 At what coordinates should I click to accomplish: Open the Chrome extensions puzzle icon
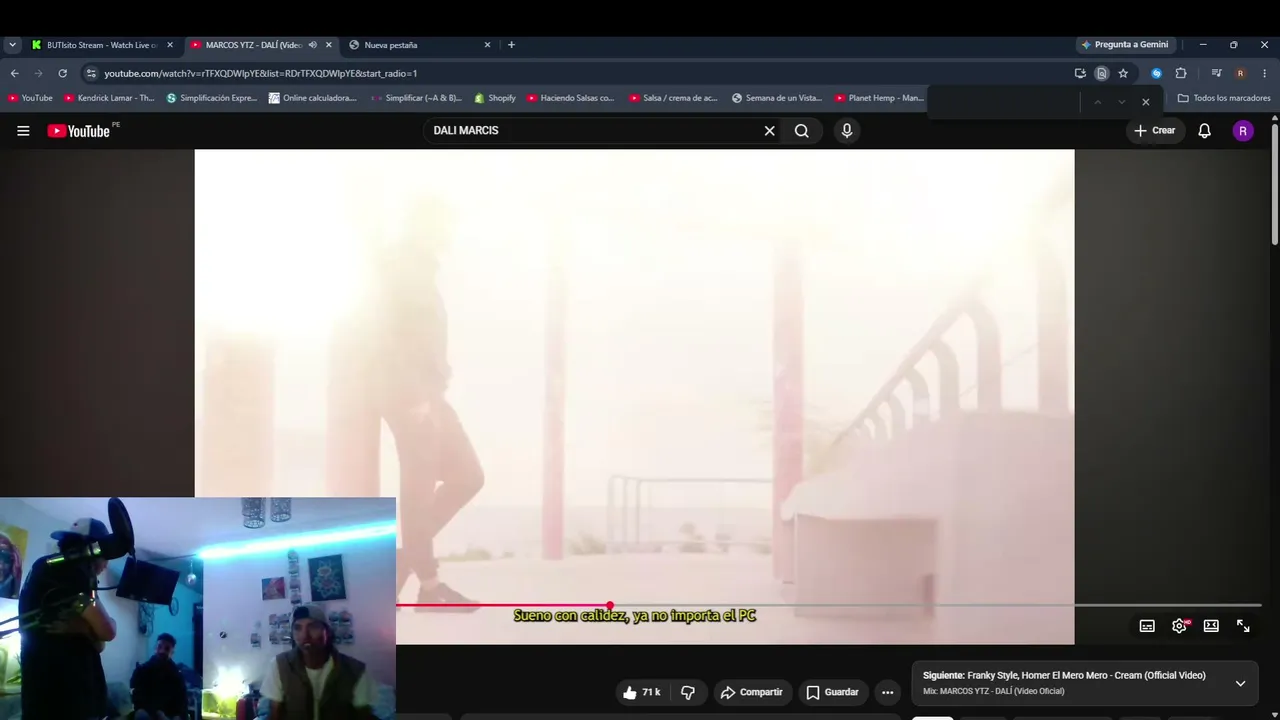click(1181, 73)
